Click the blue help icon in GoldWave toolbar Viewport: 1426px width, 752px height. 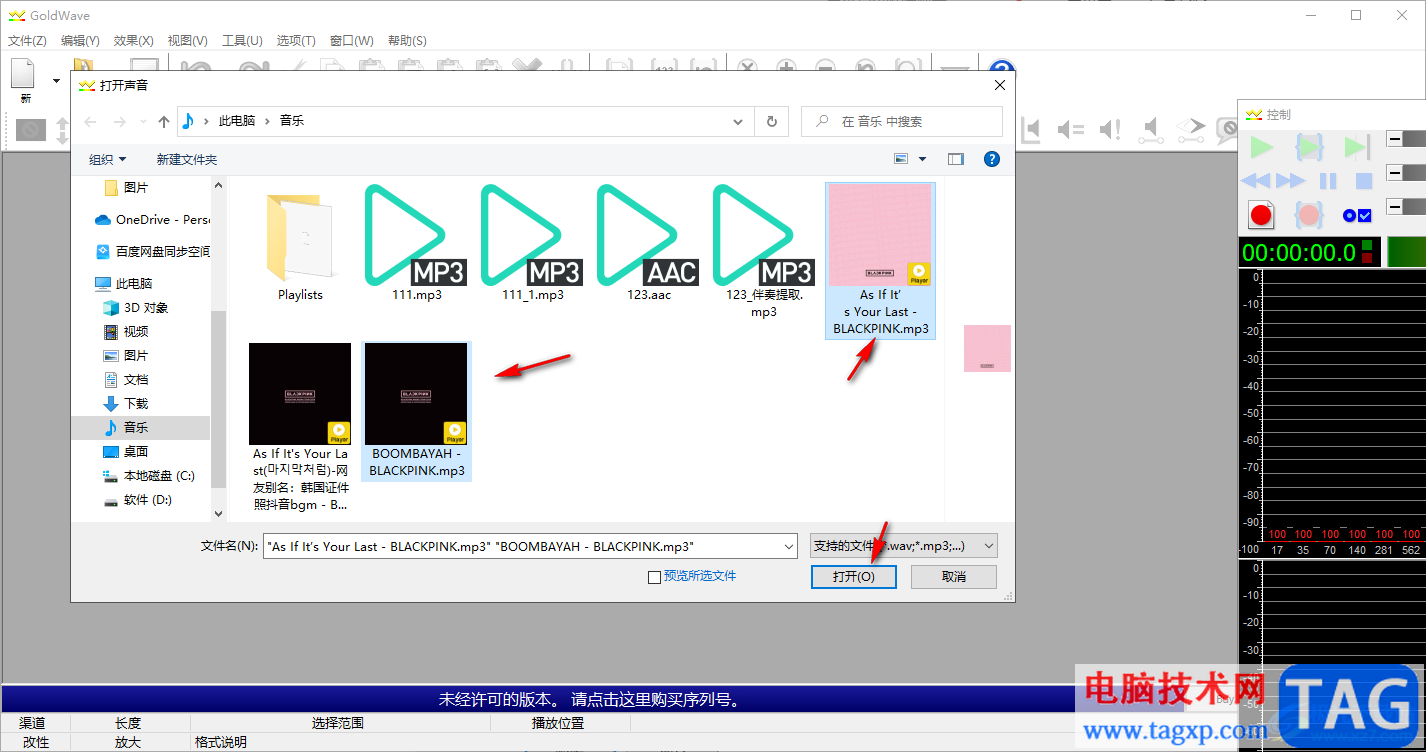[x=1002, y=68]
